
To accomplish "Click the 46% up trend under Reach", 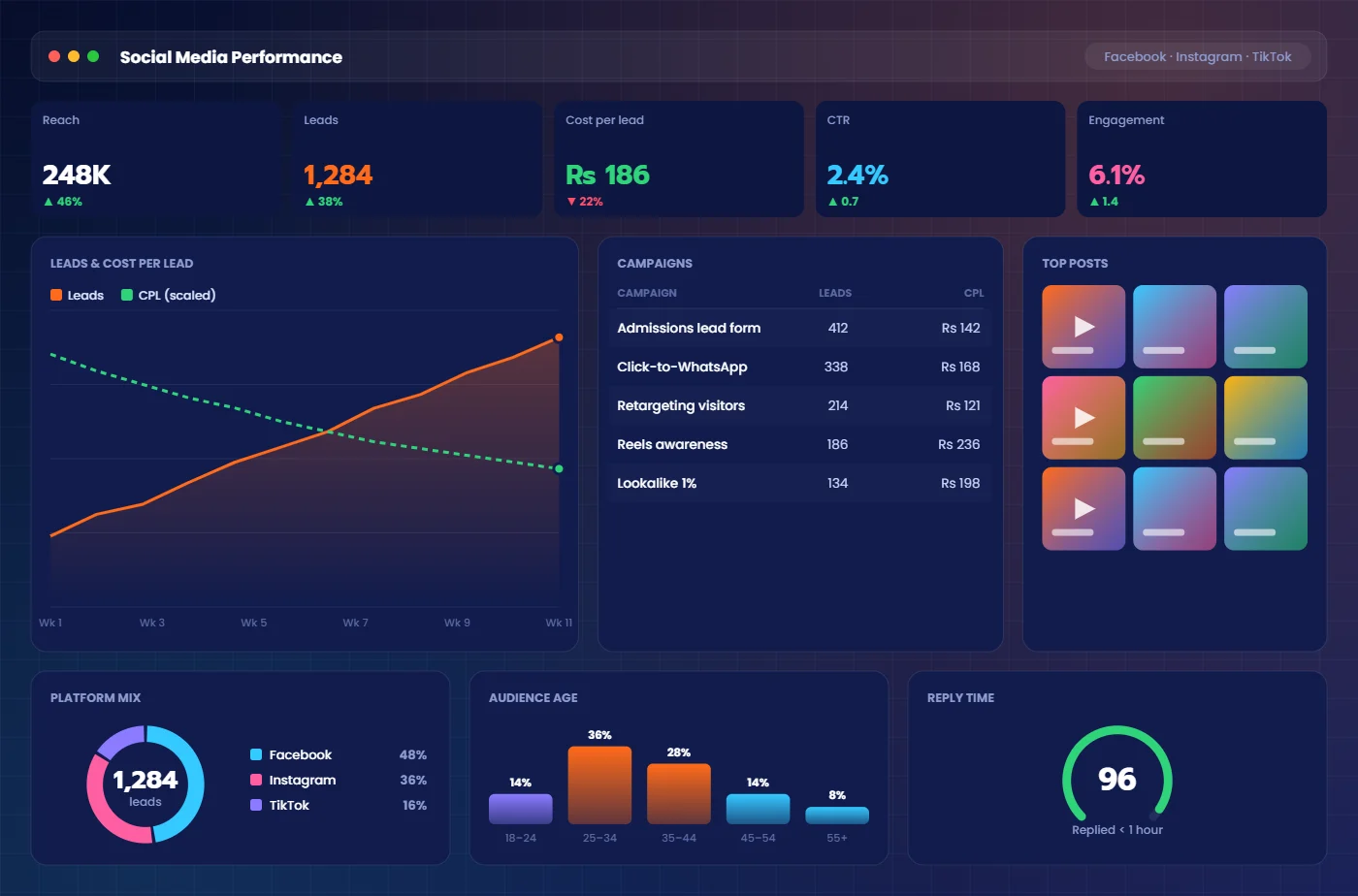I will coord(63,202).
